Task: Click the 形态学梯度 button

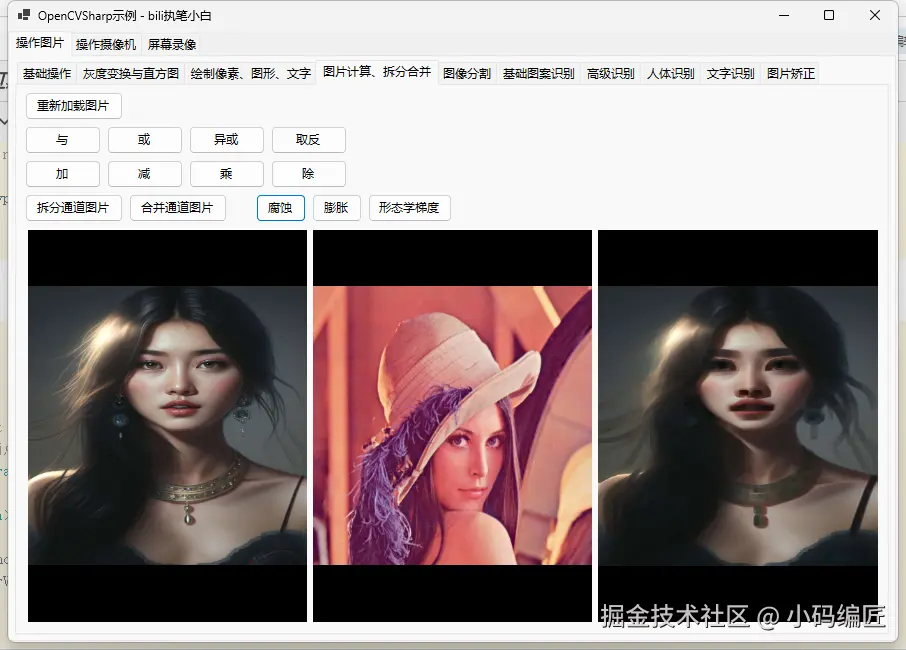Action: click(x=409, y=208)
